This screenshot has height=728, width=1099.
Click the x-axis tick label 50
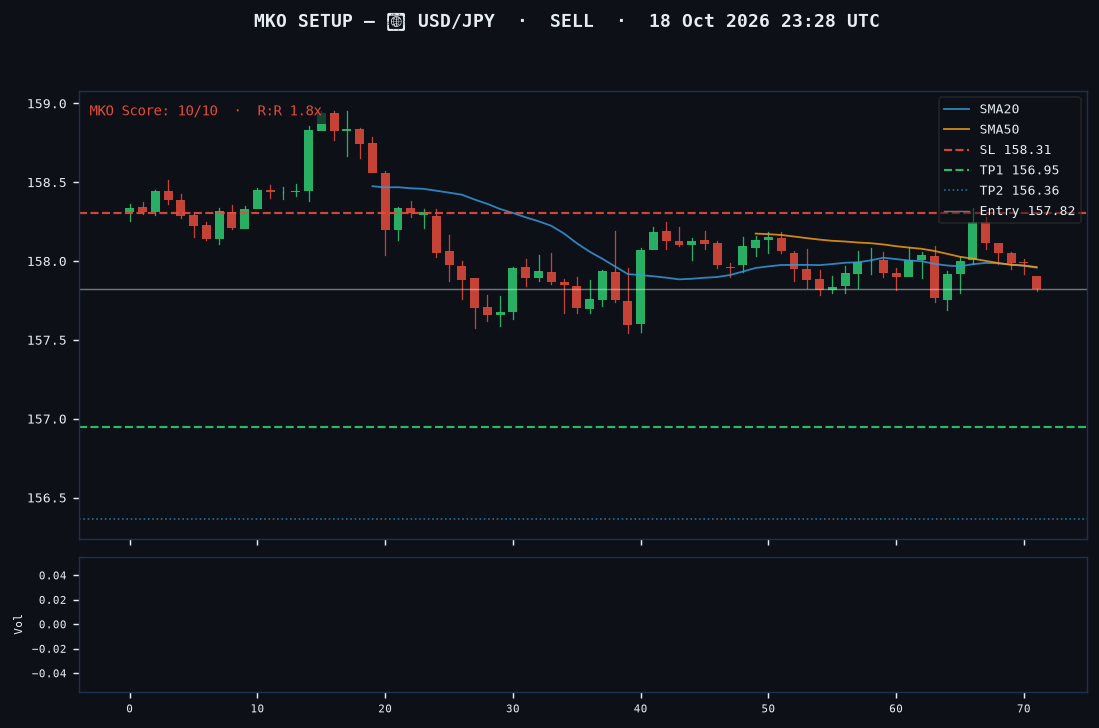[768, 709]
